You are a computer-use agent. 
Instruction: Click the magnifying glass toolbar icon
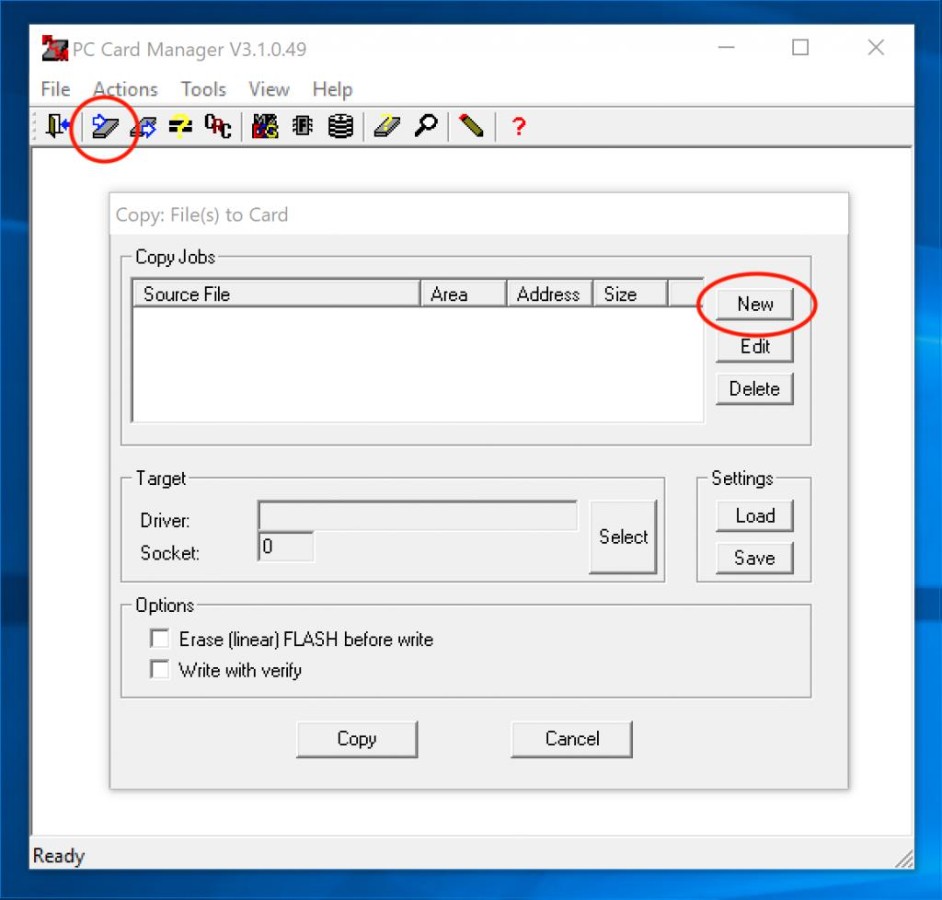[x=426, y=126]
